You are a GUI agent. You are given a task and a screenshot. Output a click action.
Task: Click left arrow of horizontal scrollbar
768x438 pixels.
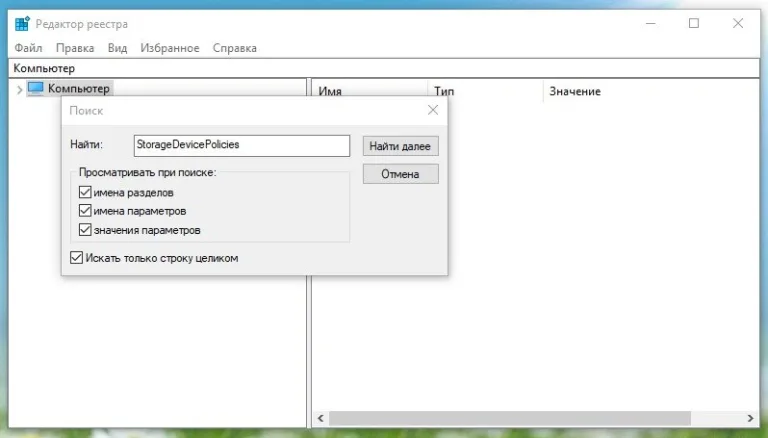pyautogui.click(x=321, y=418)
